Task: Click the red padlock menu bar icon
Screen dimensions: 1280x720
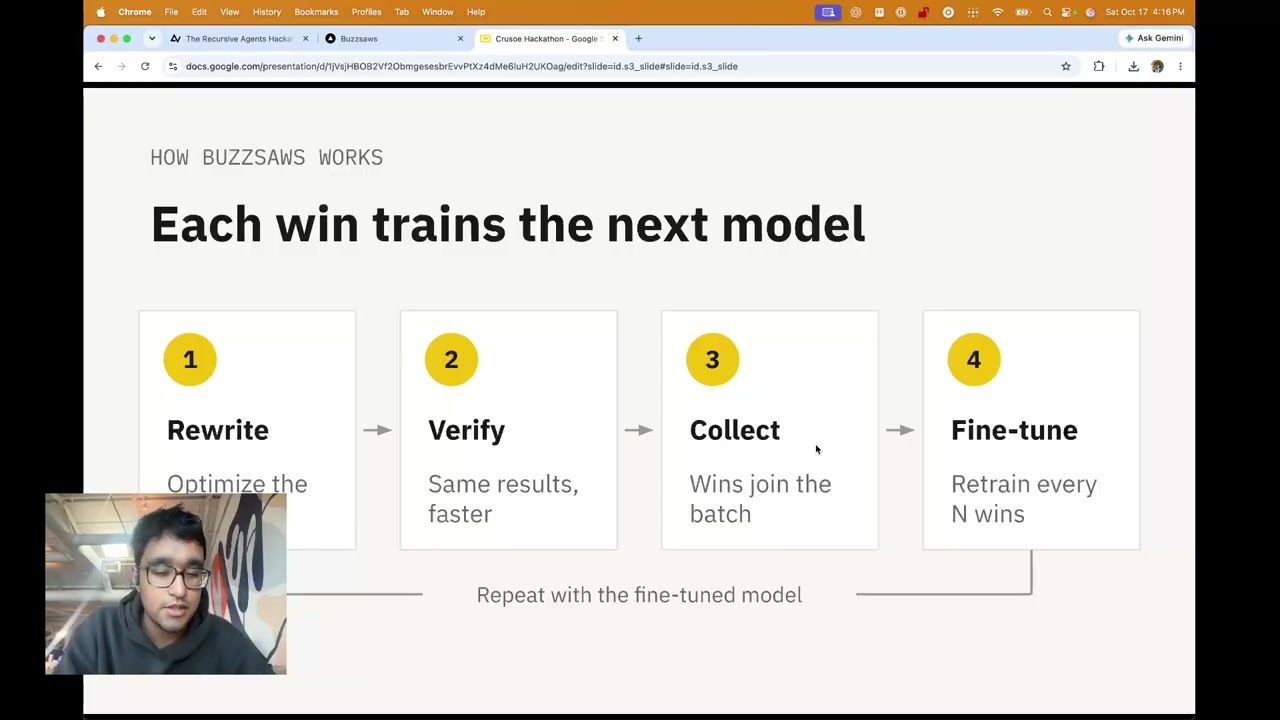Action: pos(923,12)
